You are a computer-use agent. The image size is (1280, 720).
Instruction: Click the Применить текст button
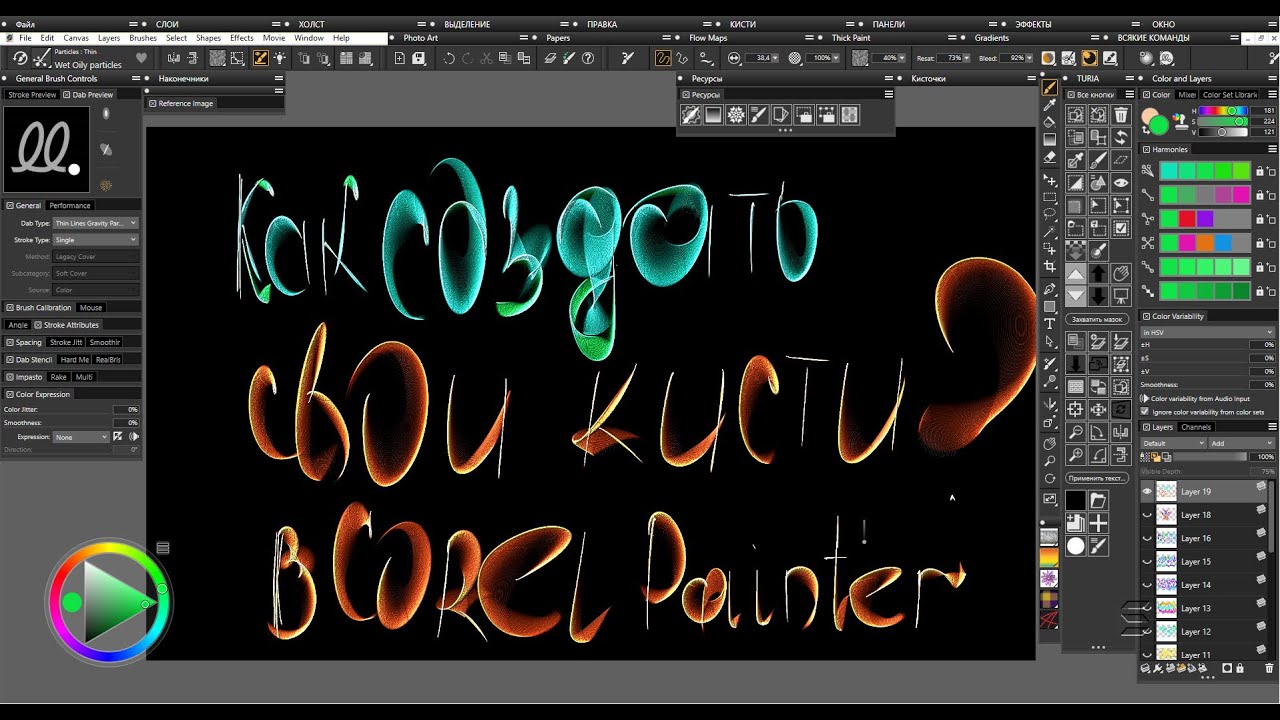(x=1097, y=478)
